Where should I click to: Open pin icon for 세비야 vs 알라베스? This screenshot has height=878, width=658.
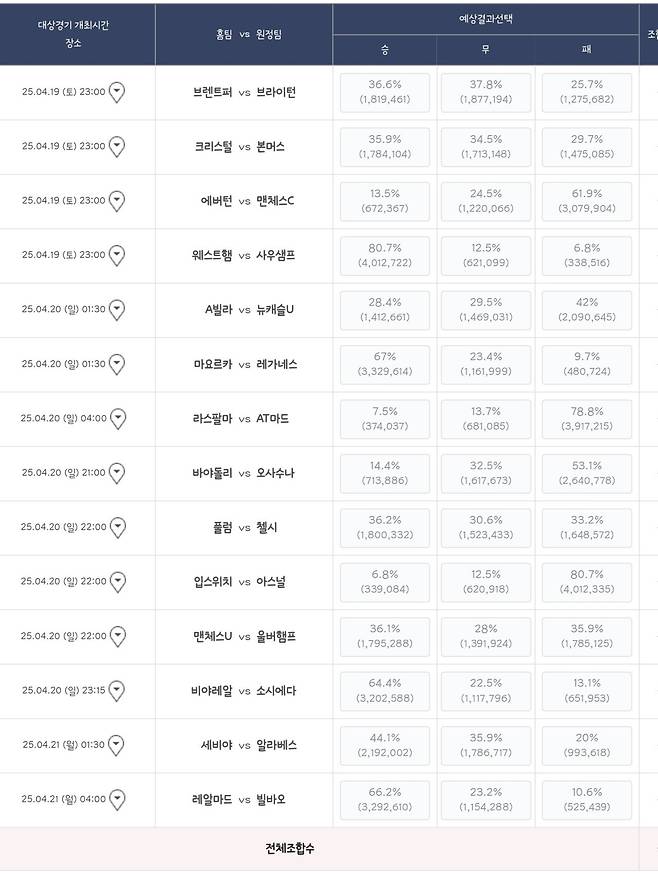click(x=120, y=745)
